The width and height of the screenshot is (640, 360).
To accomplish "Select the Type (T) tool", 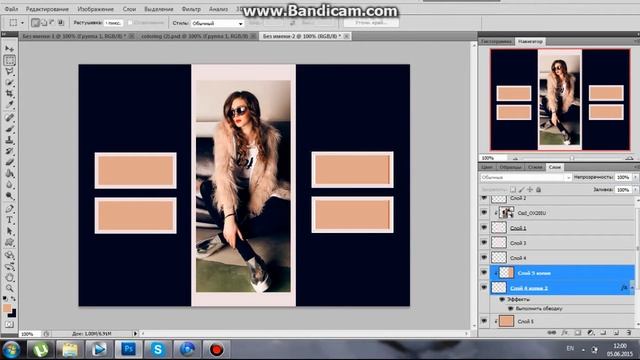I will tap(9, 220).
